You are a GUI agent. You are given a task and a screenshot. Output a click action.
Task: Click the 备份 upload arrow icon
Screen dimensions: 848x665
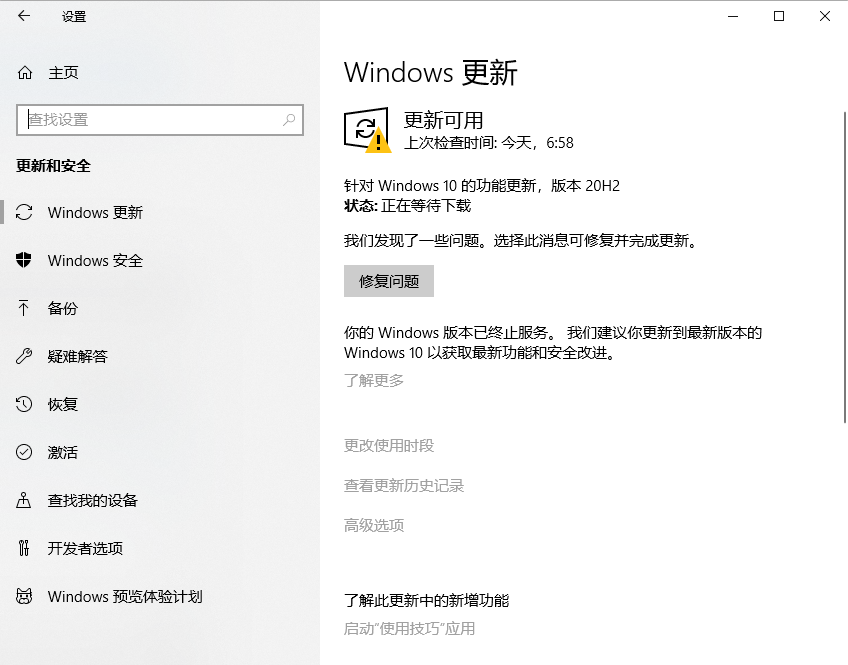(x=24, y=308)
